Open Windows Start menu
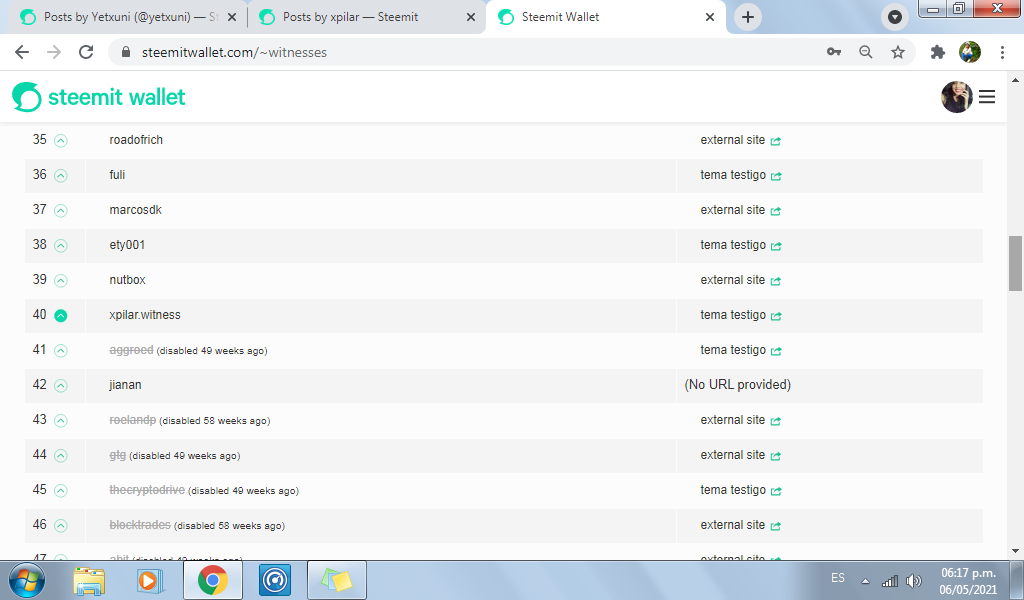Screen dimensions: 1024x600 27,580
